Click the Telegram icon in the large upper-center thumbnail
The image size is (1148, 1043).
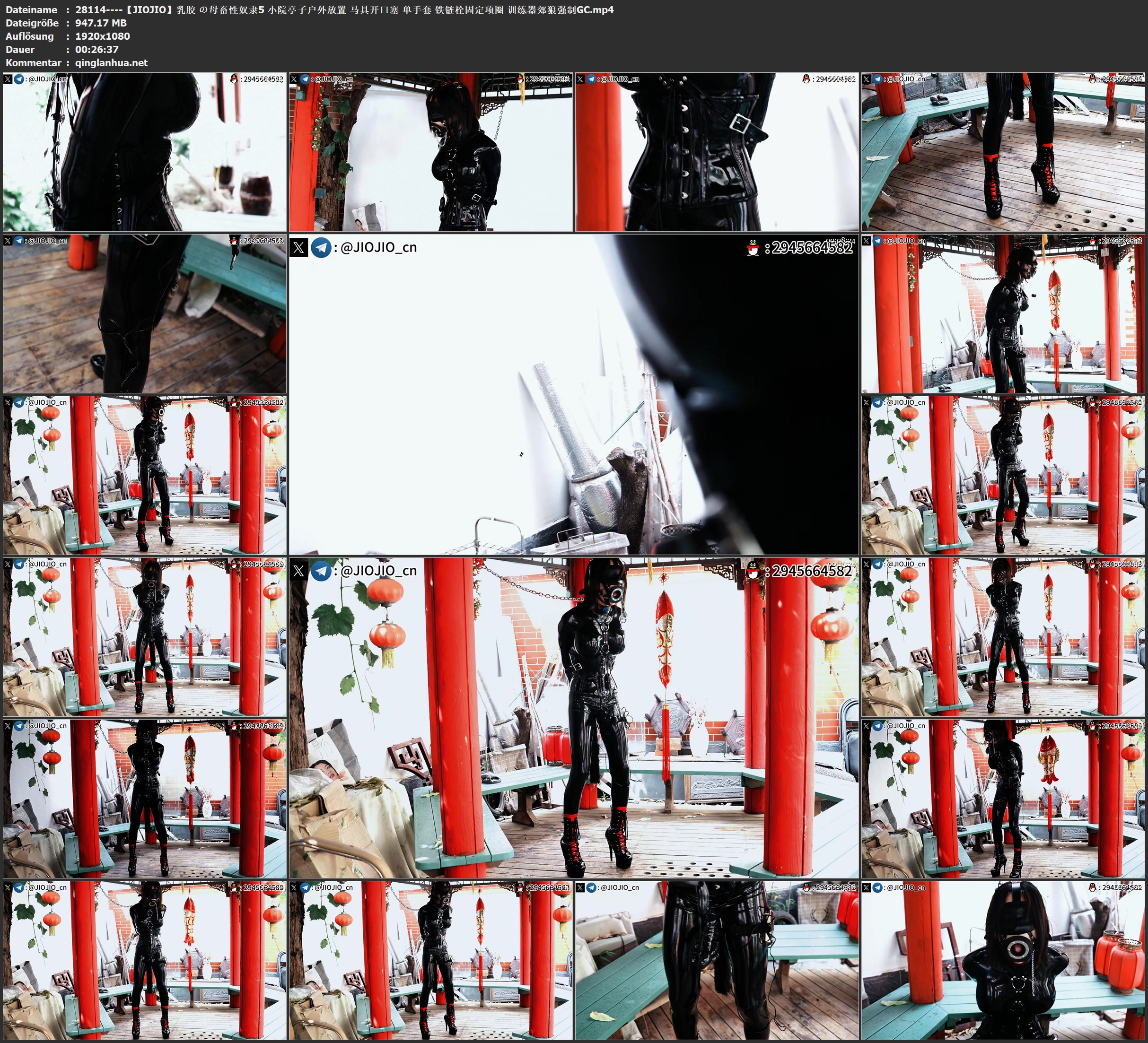pyautogui.click(x=321, y=247)
